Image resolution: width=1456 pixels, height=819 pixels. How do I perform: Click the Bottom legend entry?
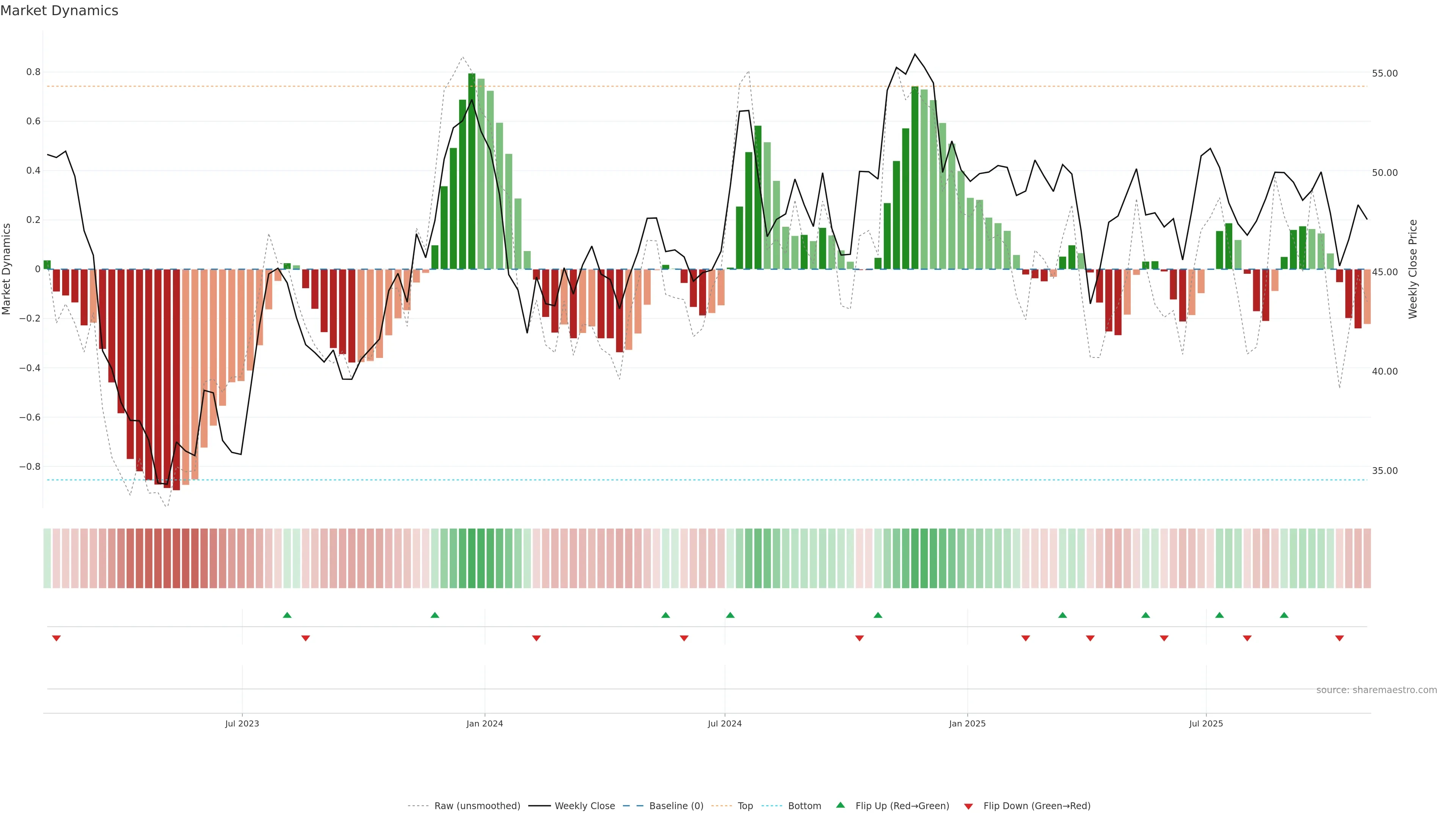click(804, 806)
